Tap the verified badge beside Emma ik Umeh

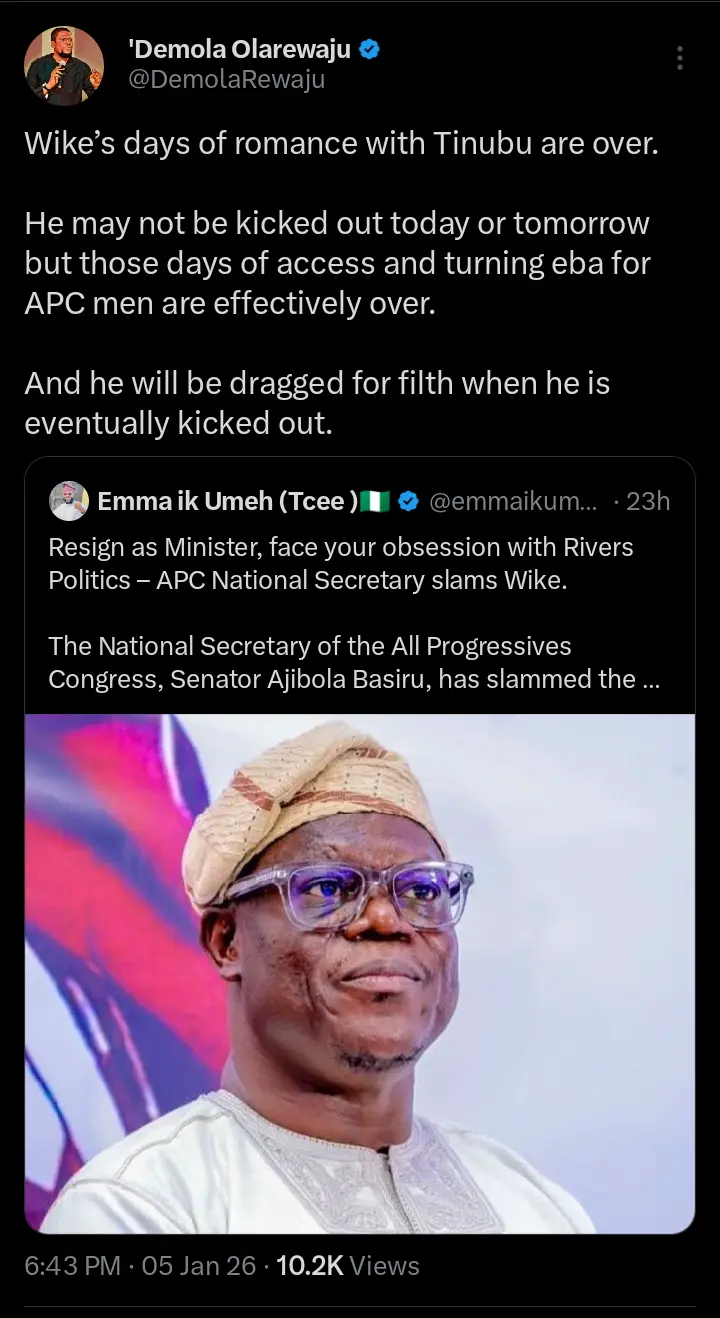tap(408, 501)
